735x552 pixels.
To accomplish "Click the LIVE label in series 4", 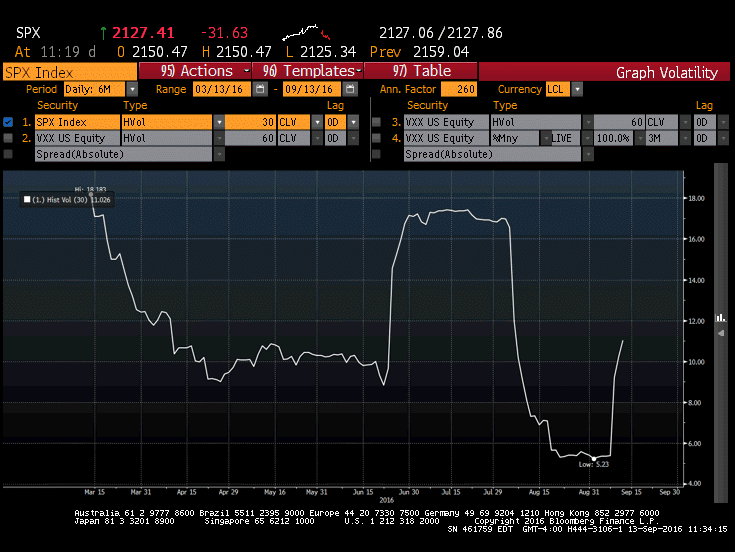I will coord(561,138).
